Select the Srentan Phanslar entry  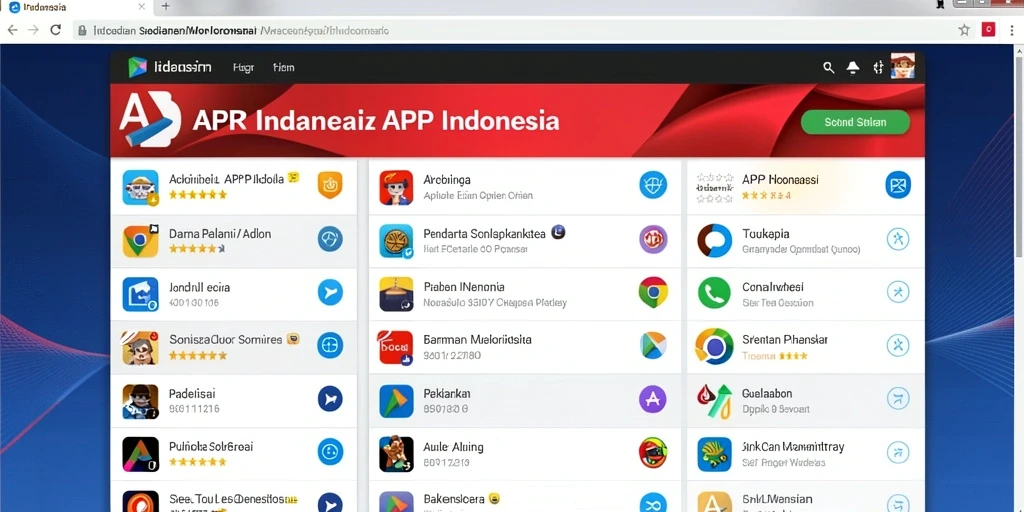(805, 347)
